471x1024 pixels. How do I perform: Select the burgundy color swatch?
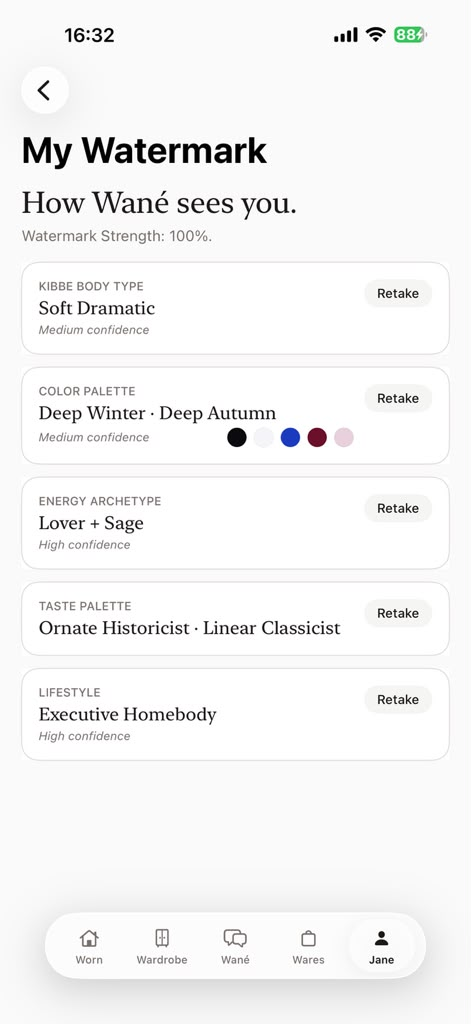317,438
